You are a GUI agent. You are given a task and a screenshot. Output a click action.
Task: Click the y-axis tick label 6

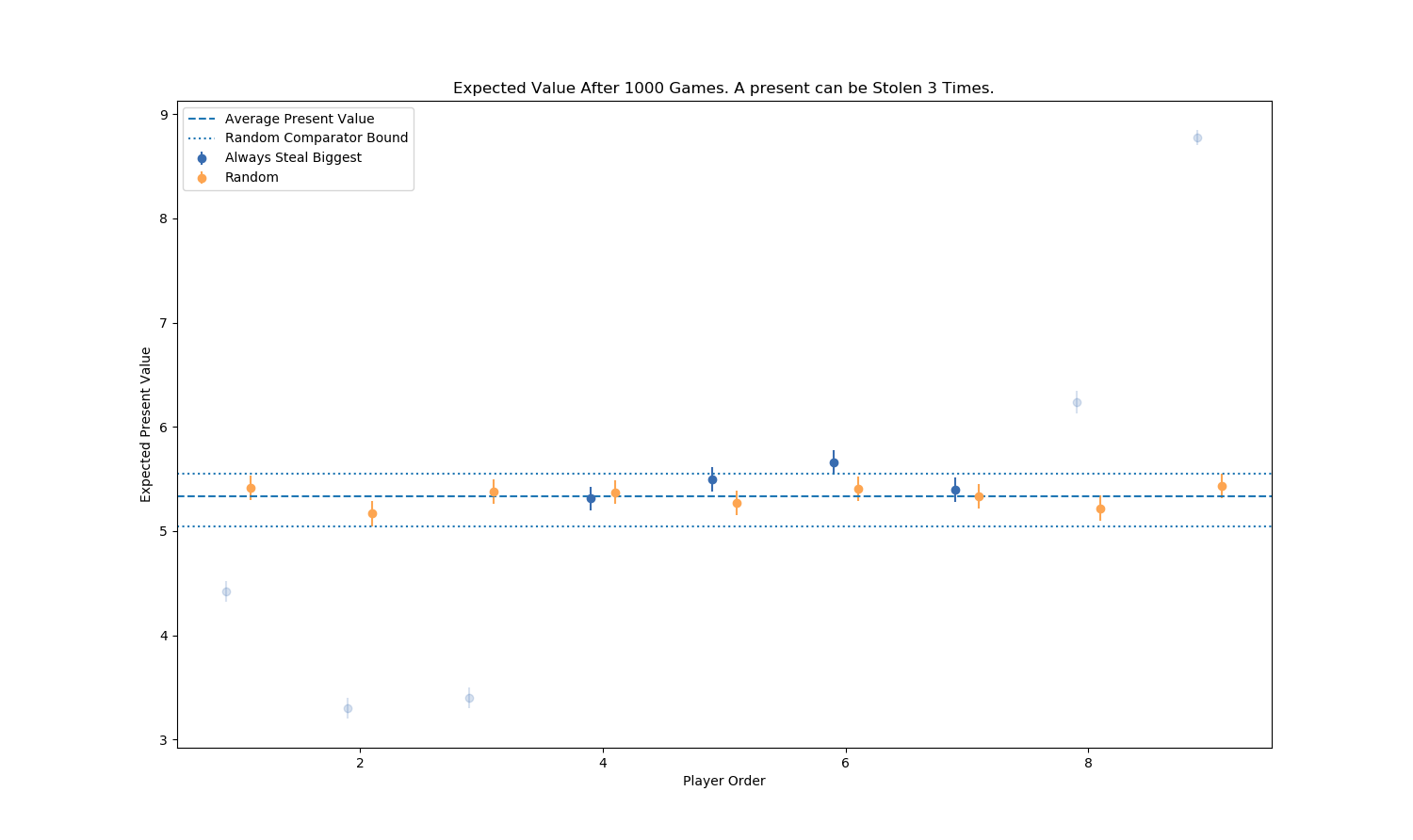(x=163, y=428)
